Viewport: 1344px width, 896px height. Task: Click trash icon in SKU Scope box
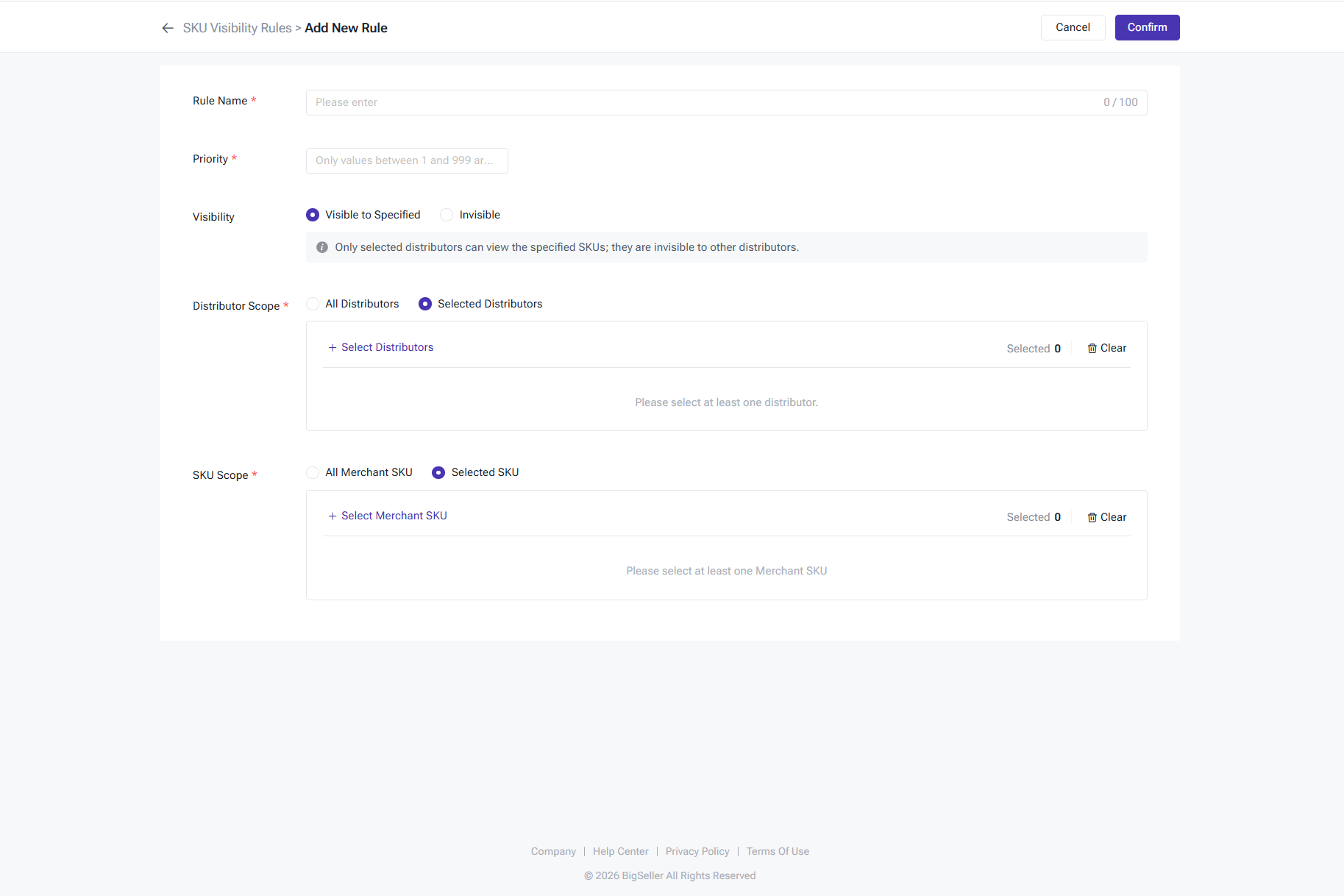(1092, 517)
